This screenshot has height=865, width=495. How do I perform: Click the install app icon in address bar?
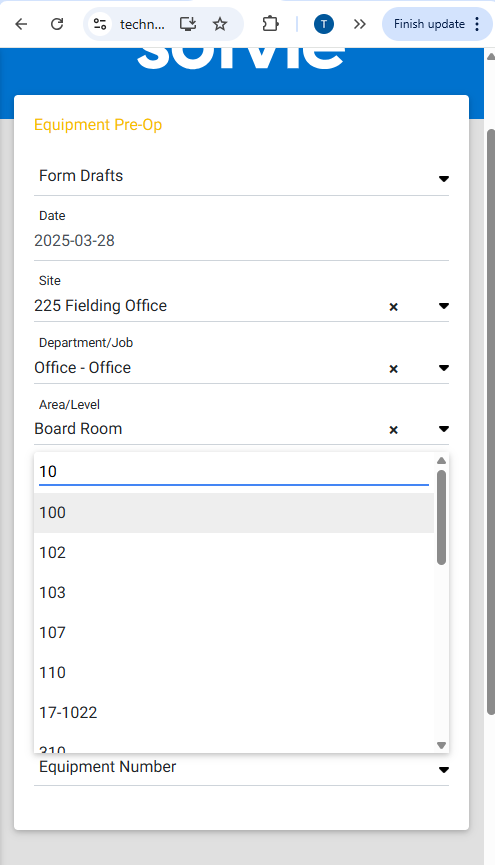point(188,24)
